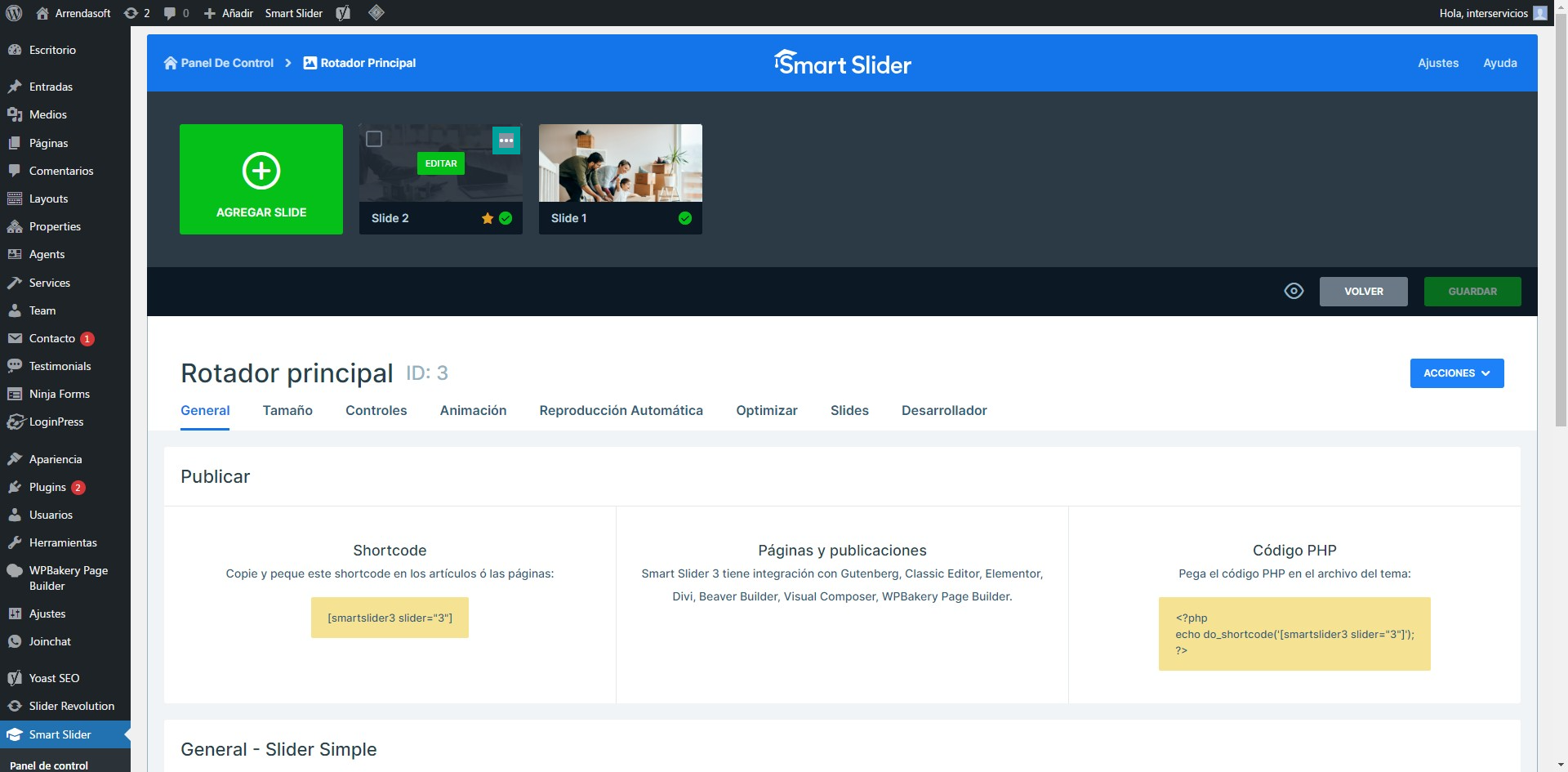Open Herramientas menu
Image resolution: width=1568 pixels, height=772 pixels.
point(65,542)
